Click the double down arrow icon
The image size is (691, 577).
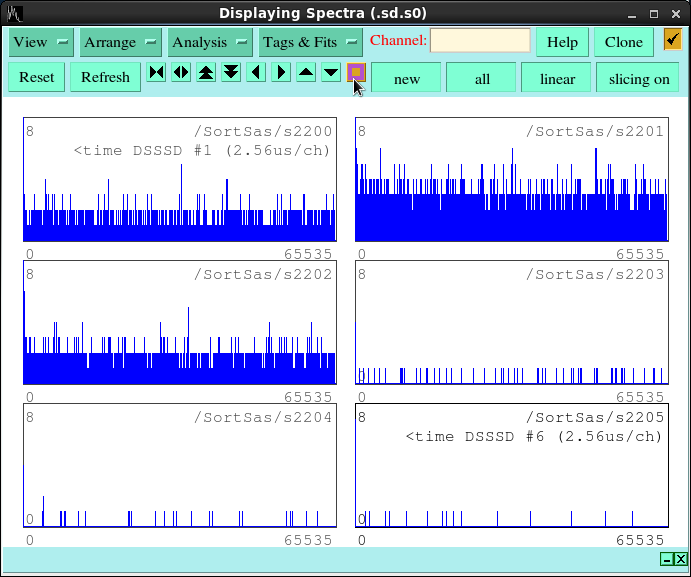(x=231, y=72)
